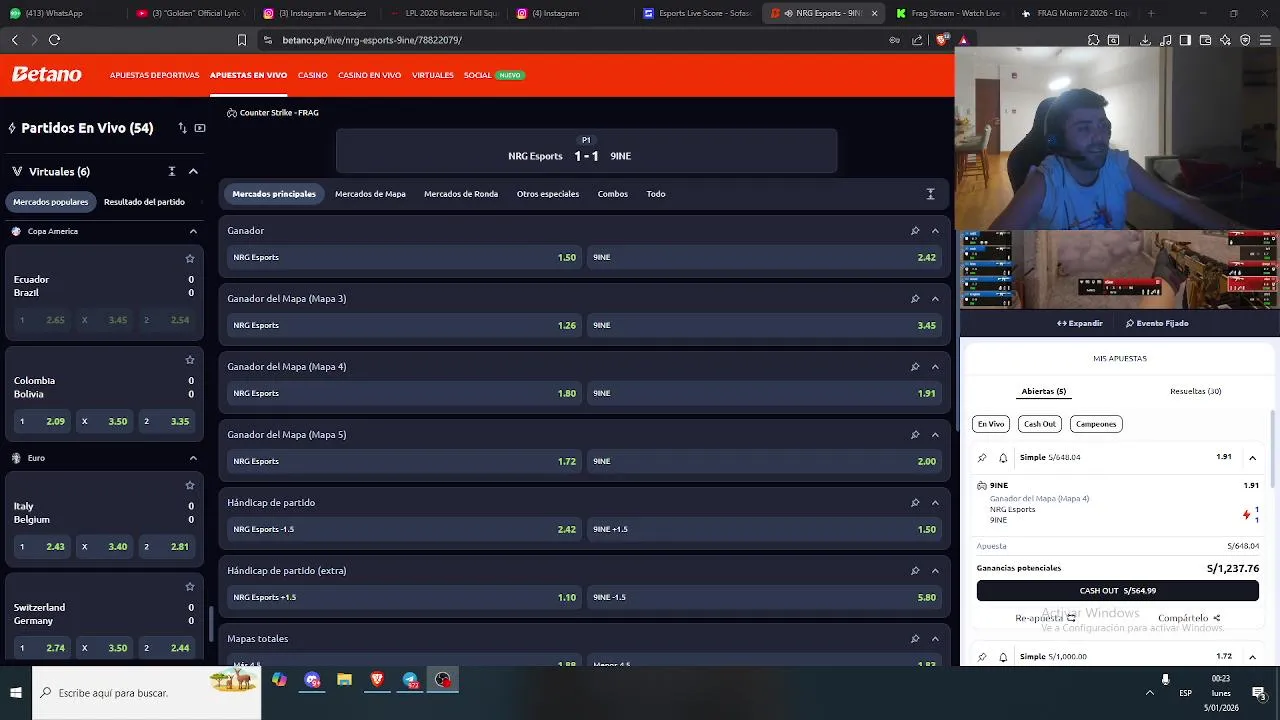Toggle the Campeones bet filter

pyautogui.click(x=1096, y=424)
